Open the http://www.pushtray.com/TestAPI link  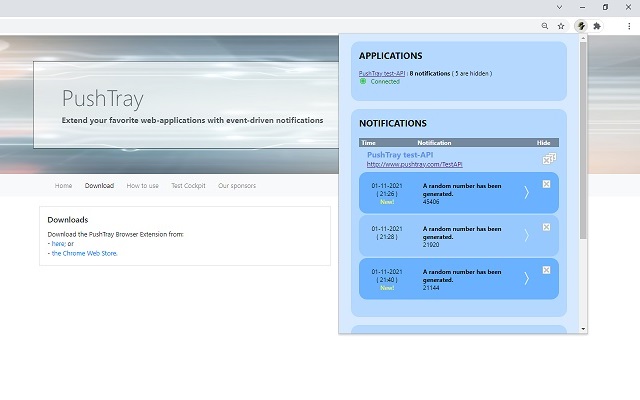click(x=414, y=164)
